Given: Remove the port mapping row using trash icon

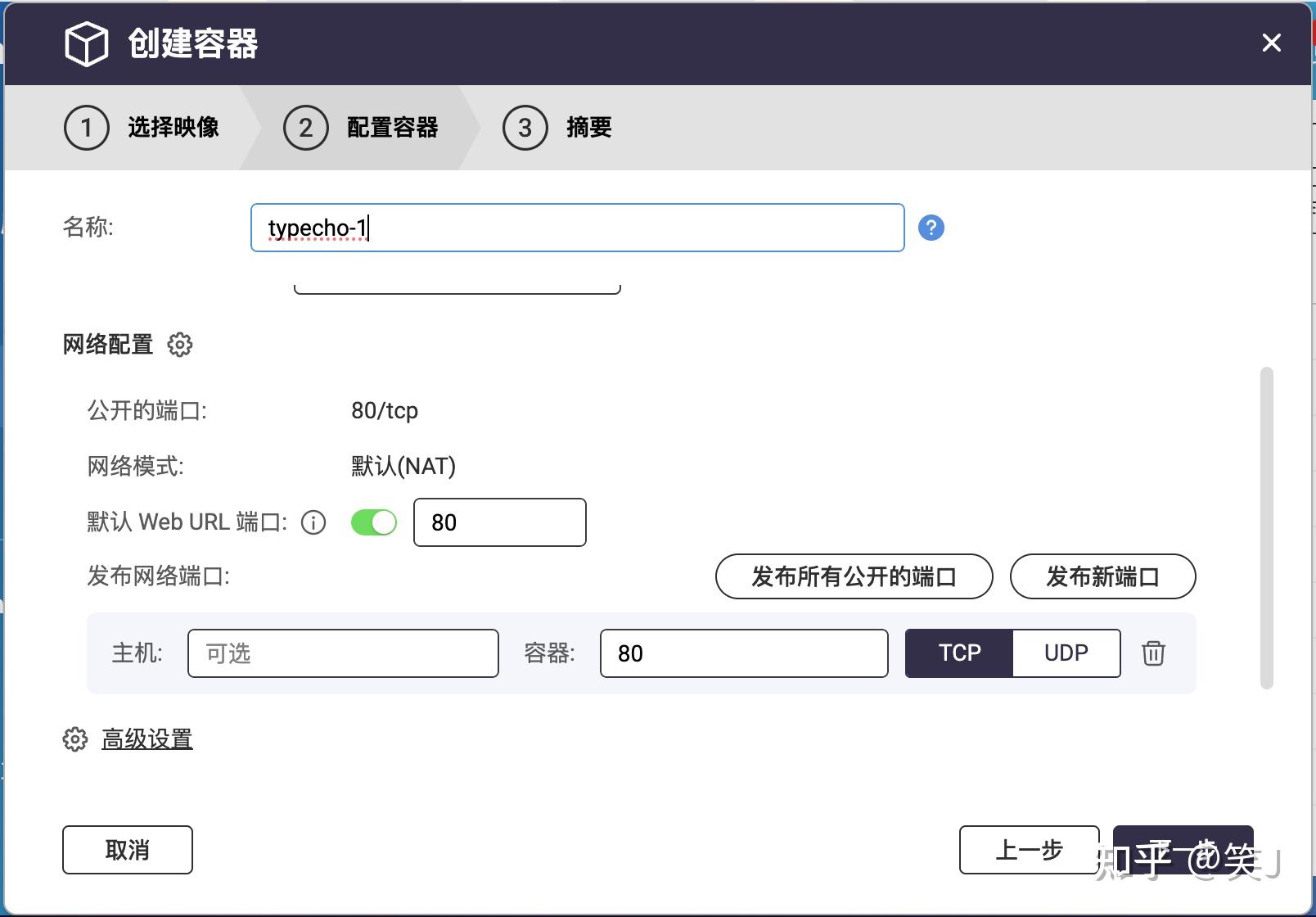Looking at the screenshot, I should [x=1153, y=653].
